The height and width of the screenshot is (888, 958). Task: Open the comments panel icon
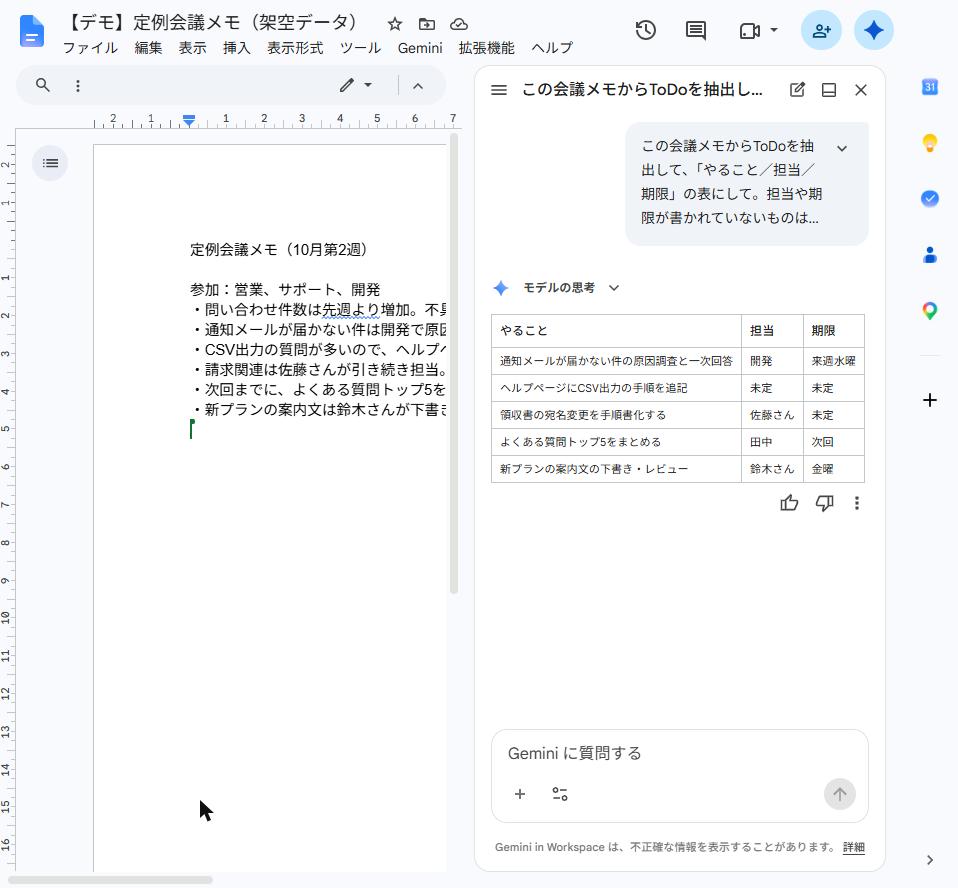pos(695,30)
